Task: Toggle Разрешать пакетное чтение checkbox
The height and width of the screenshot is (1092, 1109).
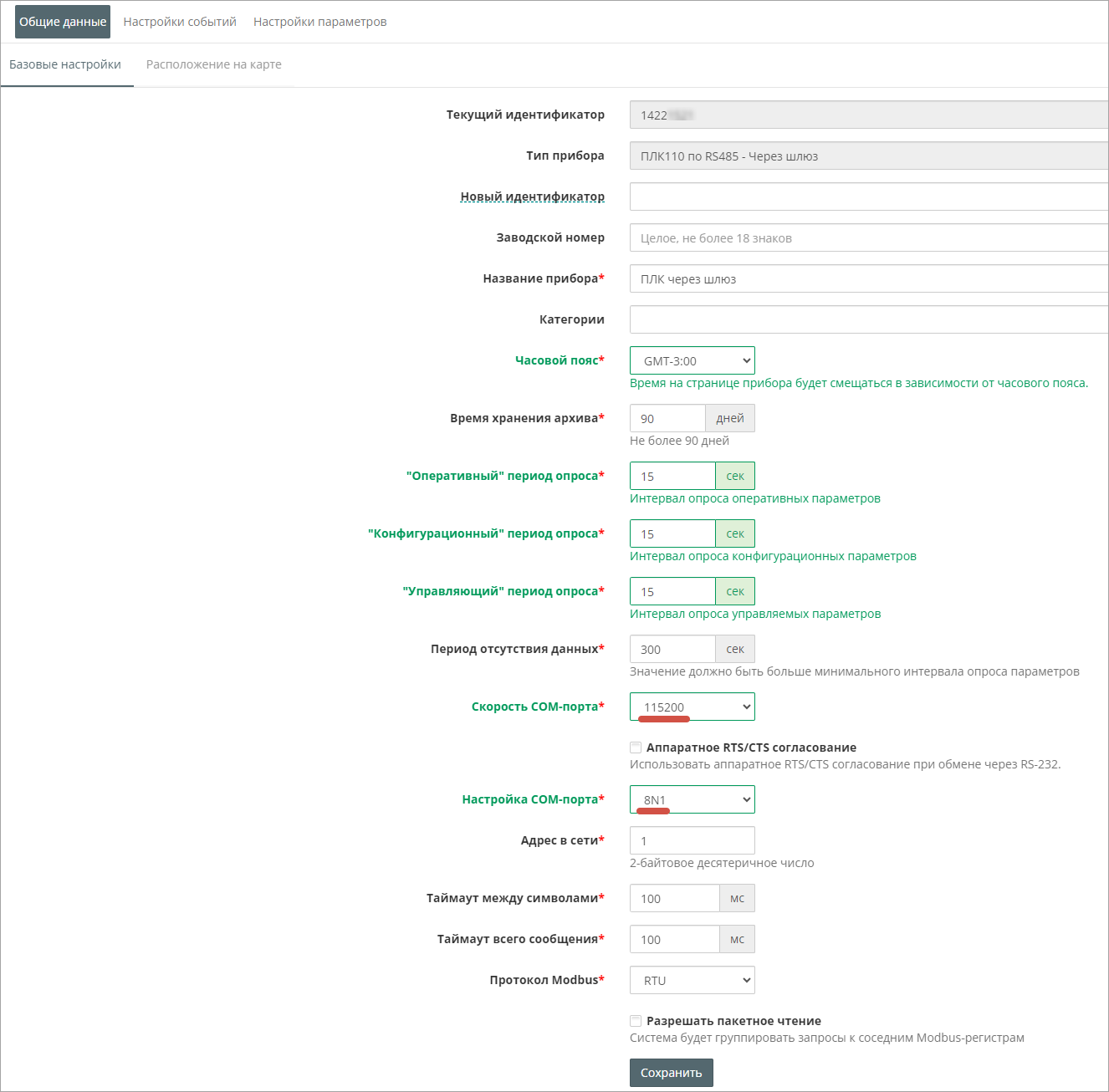Action: tap(636, 1021)
